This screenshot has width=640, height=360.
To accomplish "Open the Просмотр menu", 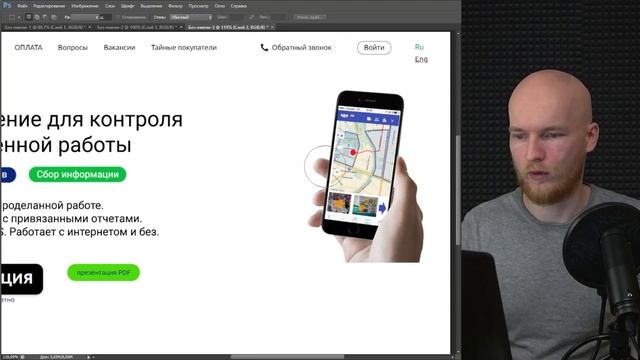I will point(198,6).
